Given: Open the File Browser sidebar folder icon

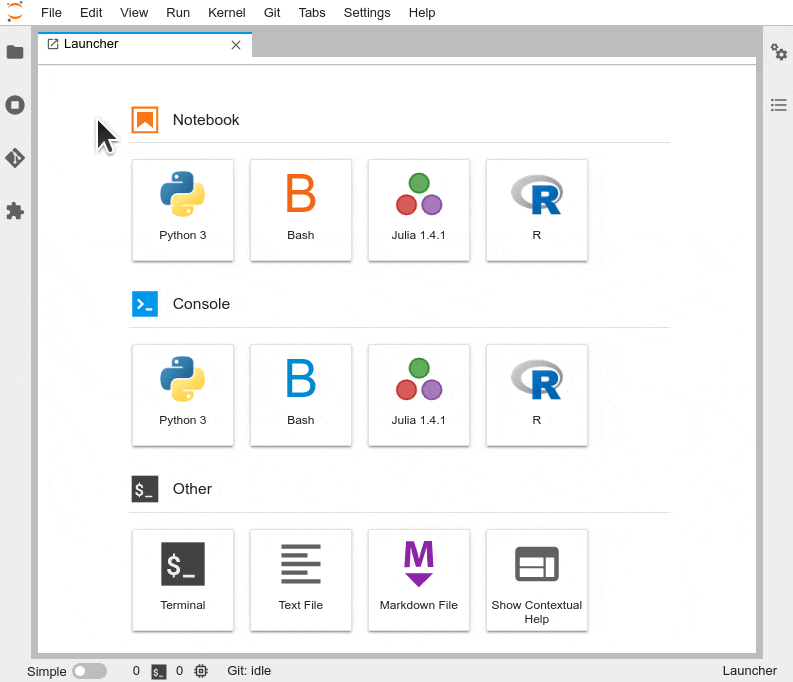Looking at the screenshot, I should click(x=15, y=52).
